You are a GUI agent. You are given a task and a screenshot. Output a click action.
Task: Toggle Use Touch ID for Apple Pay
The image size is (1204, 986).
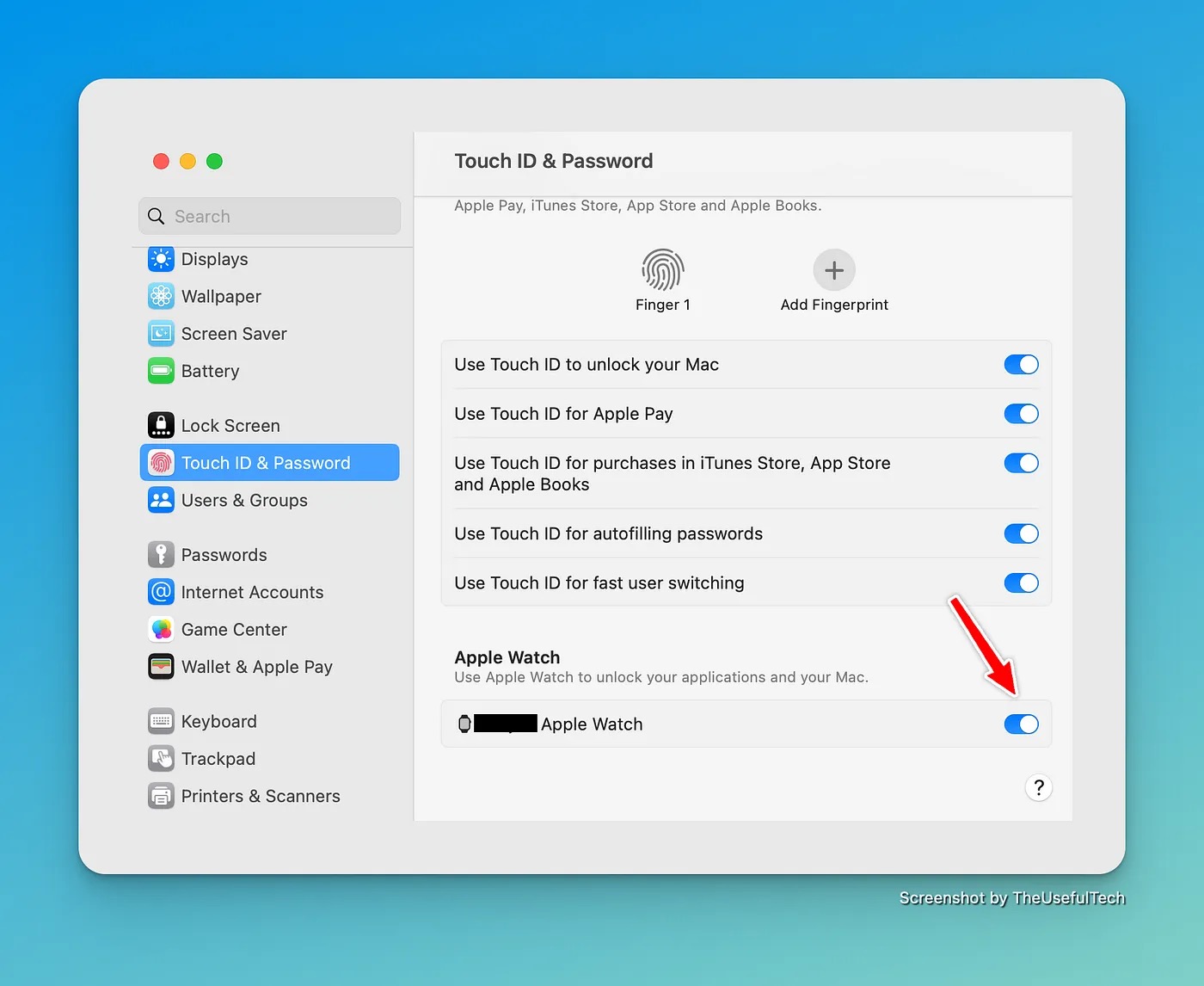pos(1021,414)
